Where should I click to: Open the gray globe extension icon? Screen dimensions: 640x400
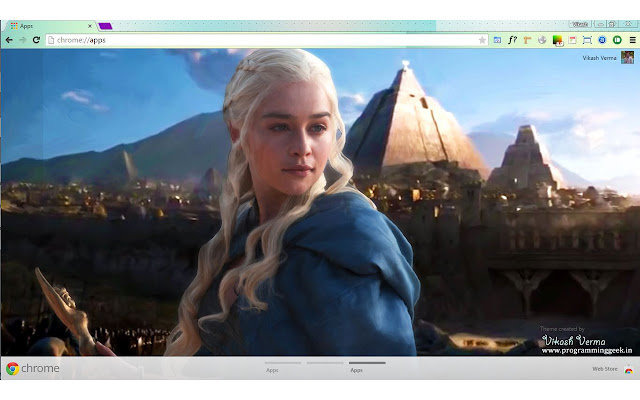pos(542,40)
